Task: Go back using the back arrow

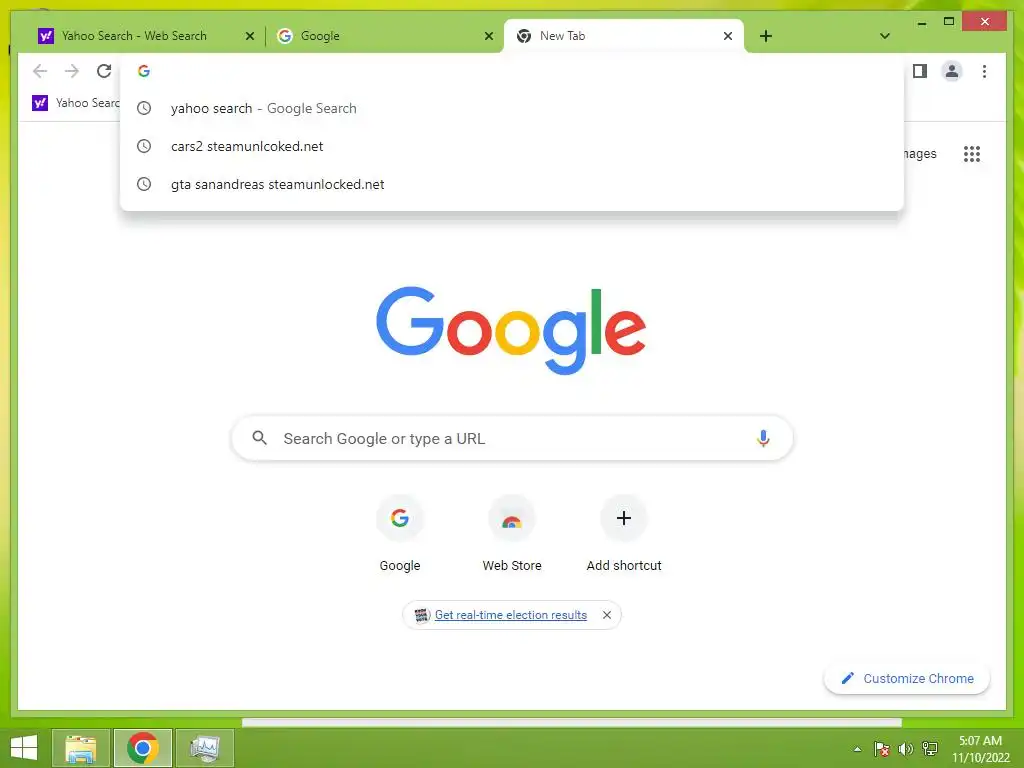Action: [40, 71]
